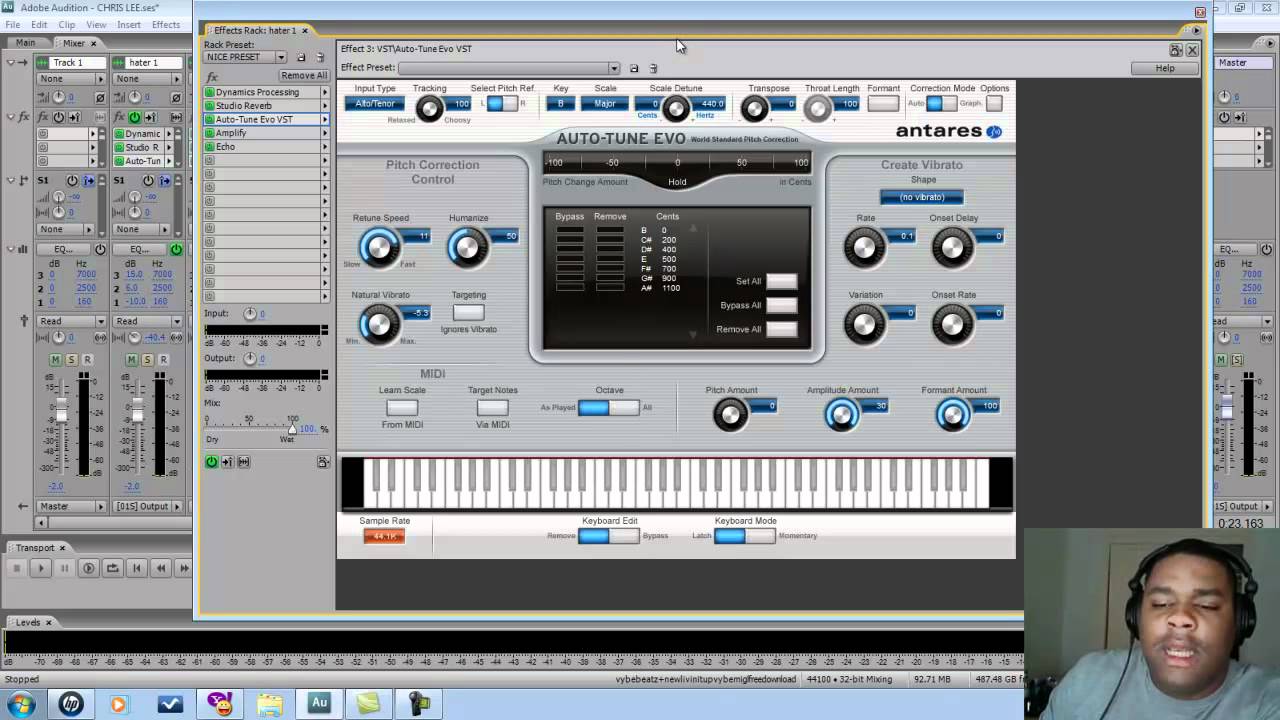Click the vibrato Rate knob
The height and width of the screenshot is (720, 1280).
tap(864, 247)
